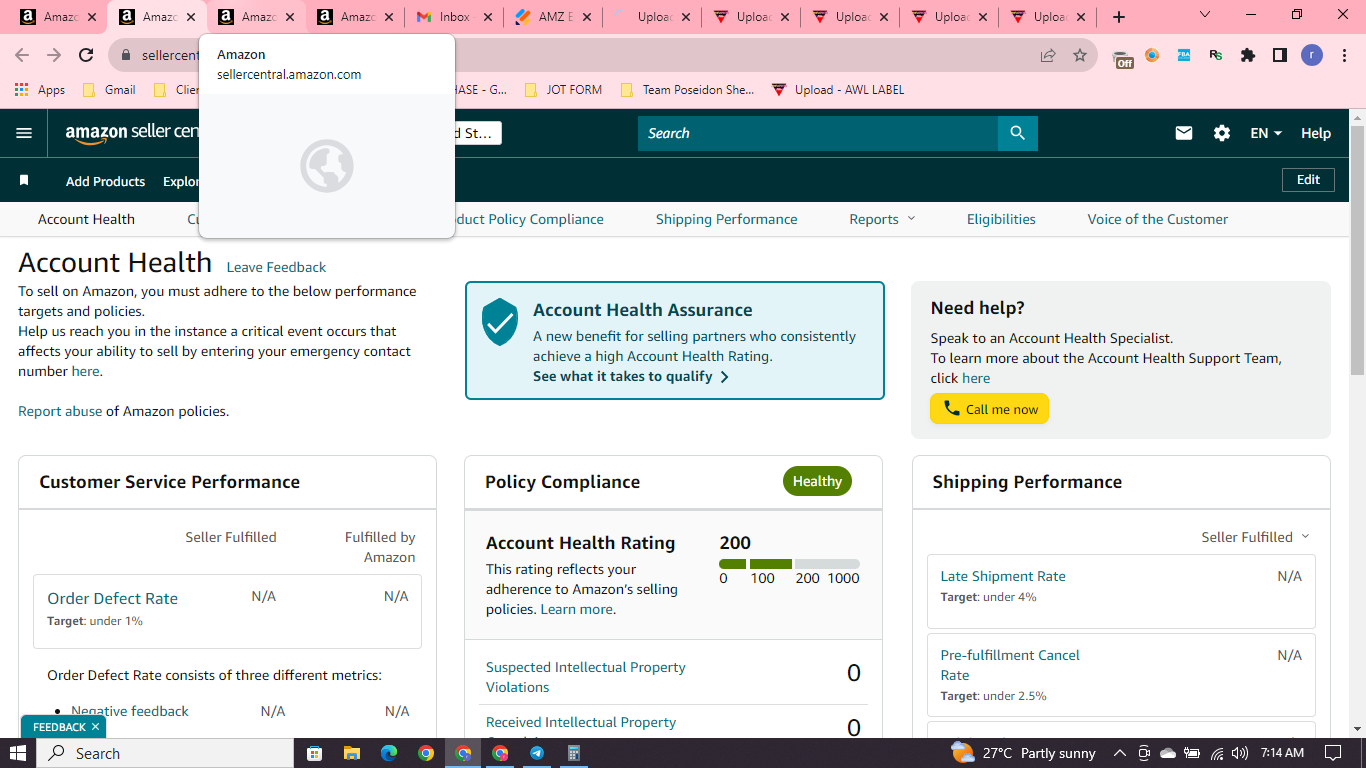
Task: Toggle the Chrome side panel icon
Action: 1280,55
